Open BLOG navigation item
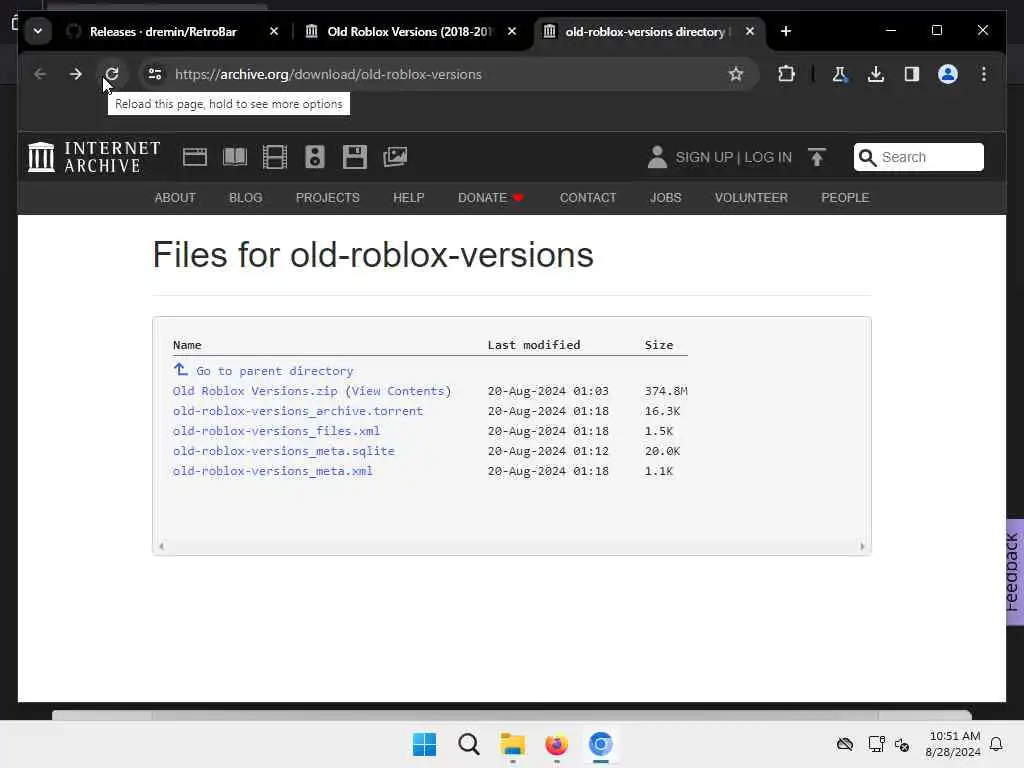This screenshot has height=768, width=1024. coord(246,197)
